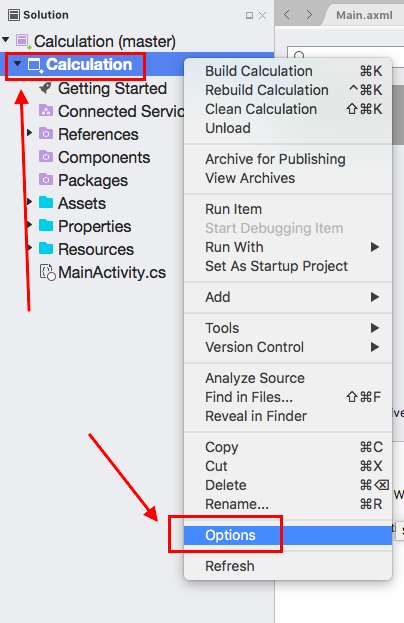Open the Run With submenu
The height and width of the screenshot is (623, 404).
click(288, 247)
